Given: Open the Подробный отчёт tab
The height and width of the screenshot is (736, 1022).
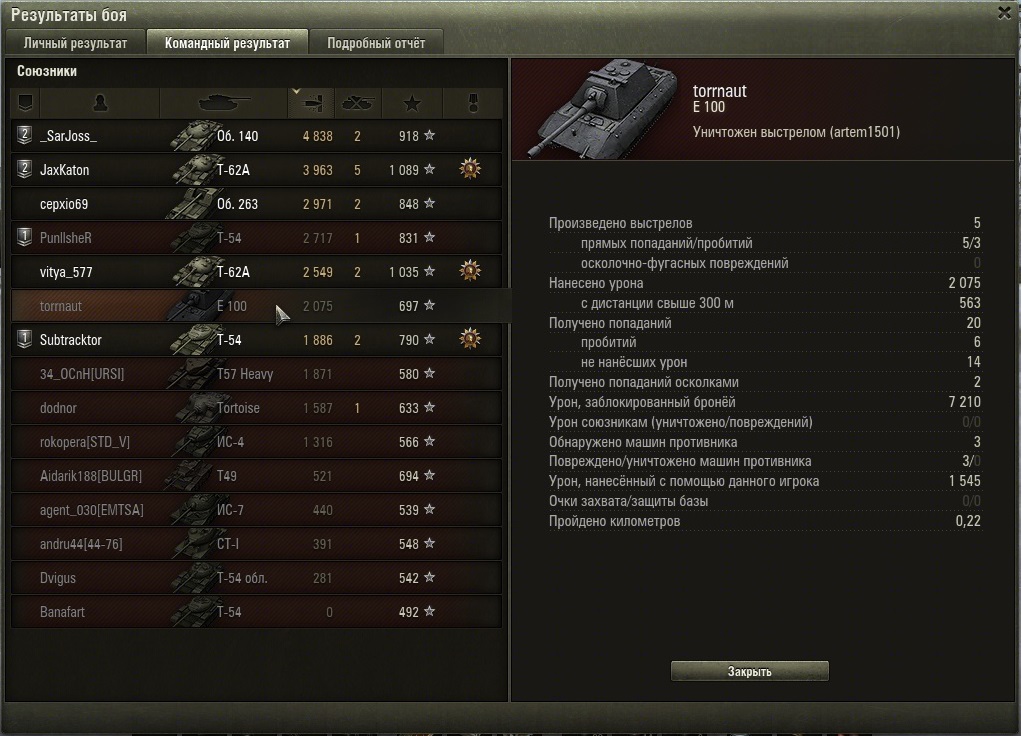Looking at the screenshot, I should pyautogui.click(x=376, y=43).
